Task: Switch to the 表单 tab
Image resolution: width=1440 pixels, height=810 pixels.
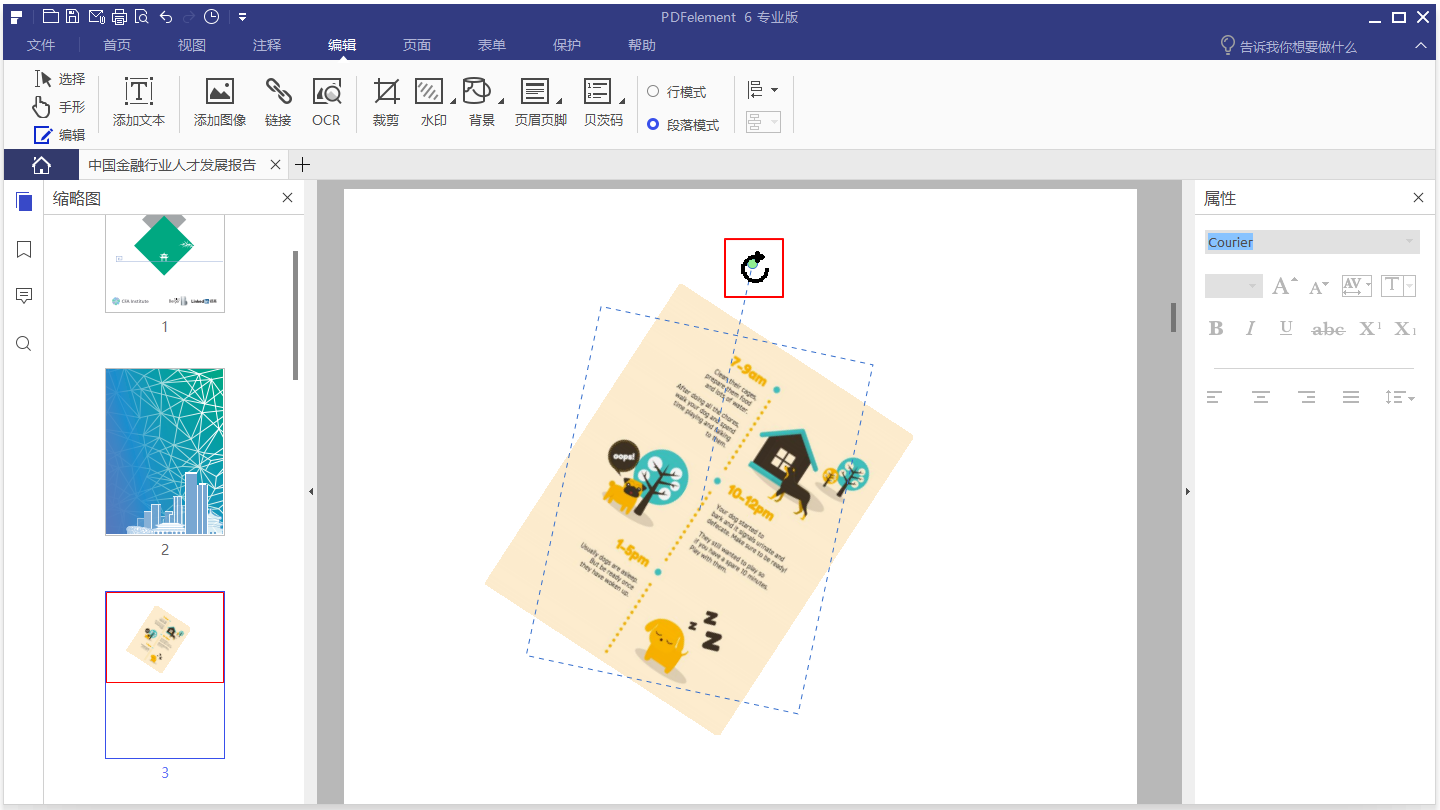Action: [x=492, y=45]
